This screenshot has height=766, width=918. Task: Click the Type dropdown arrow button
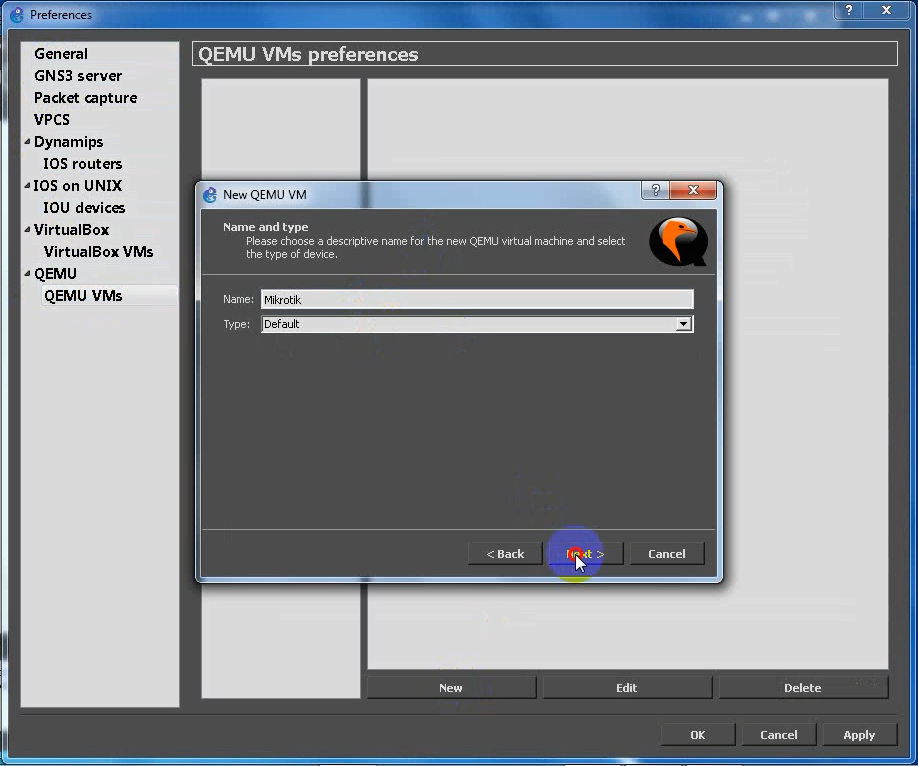pyautogui.click(x=683, y=324)
